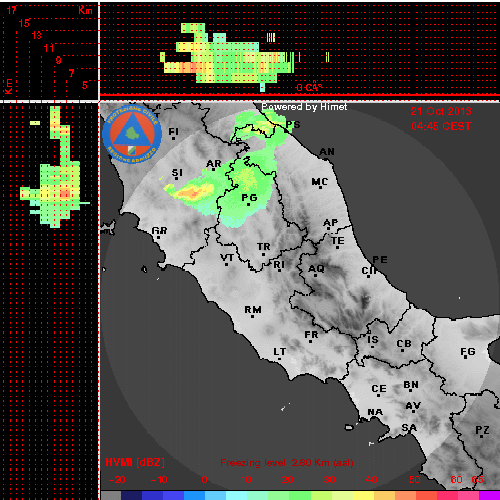This screenshot has height=500, width=500.
Task: Click the 'HVMI [dBZ]' legend title
Action: [135, 462]
